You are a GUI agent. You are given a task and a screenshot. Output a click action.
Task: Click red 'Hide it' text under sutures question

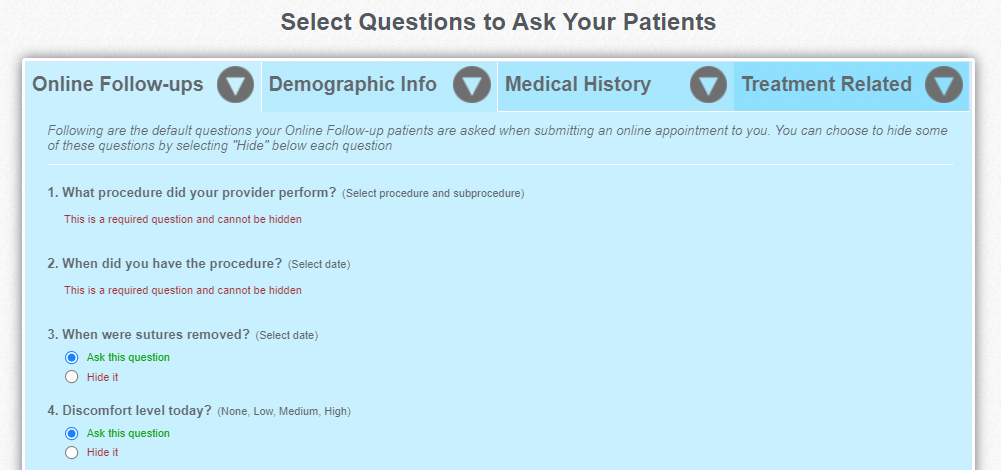(102, 377)
